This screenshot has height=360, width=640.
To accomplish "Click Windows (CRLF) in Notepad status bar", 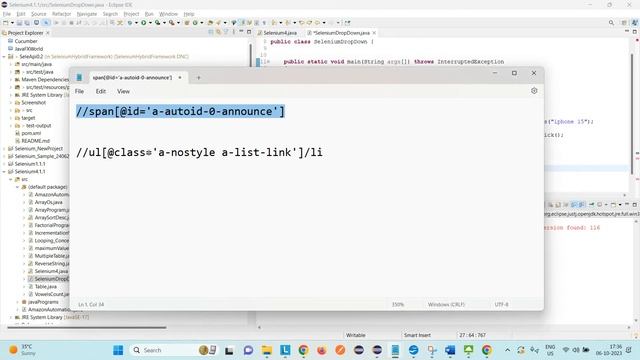I will click(x=446, y=304).
